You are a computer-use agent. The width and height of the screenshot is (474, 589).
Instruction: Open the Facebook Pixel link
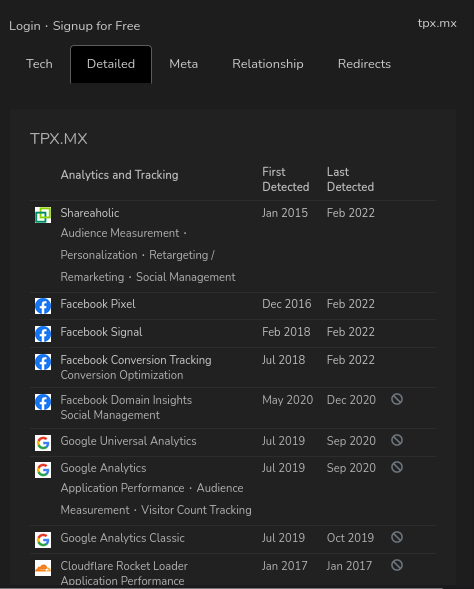(x=98, y=304)
